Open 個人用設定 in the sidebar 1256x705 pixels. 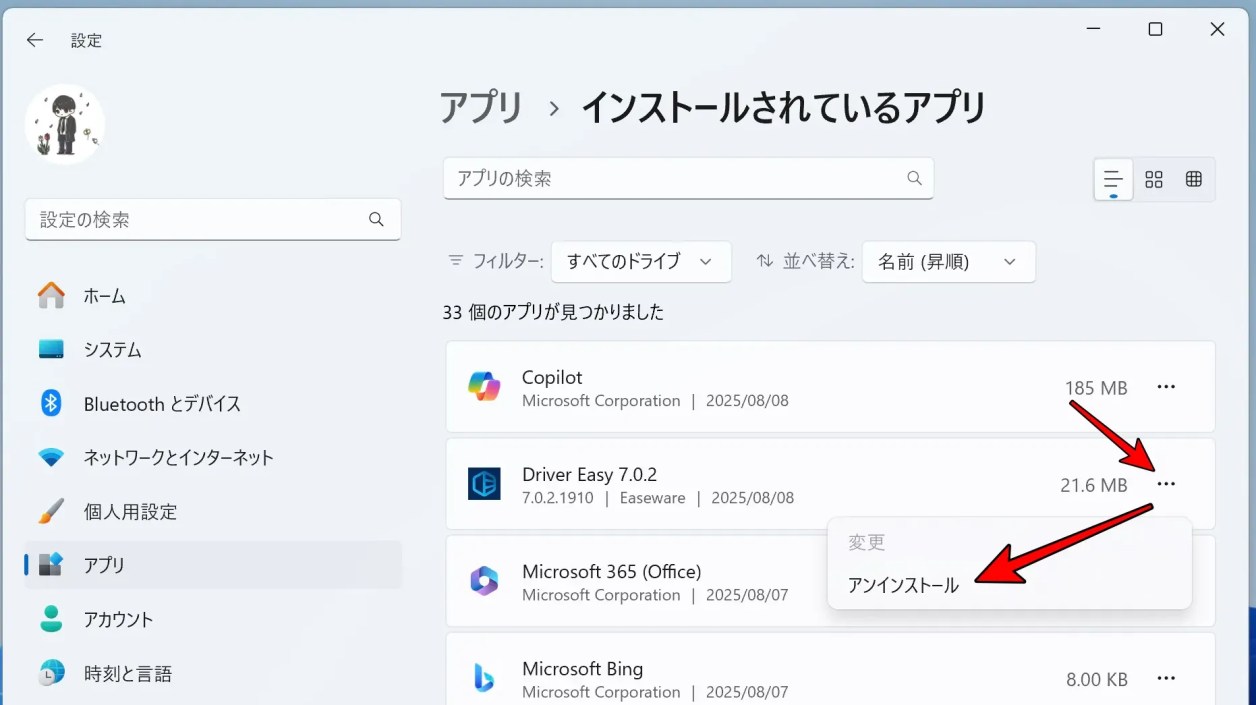pos(213,512)
